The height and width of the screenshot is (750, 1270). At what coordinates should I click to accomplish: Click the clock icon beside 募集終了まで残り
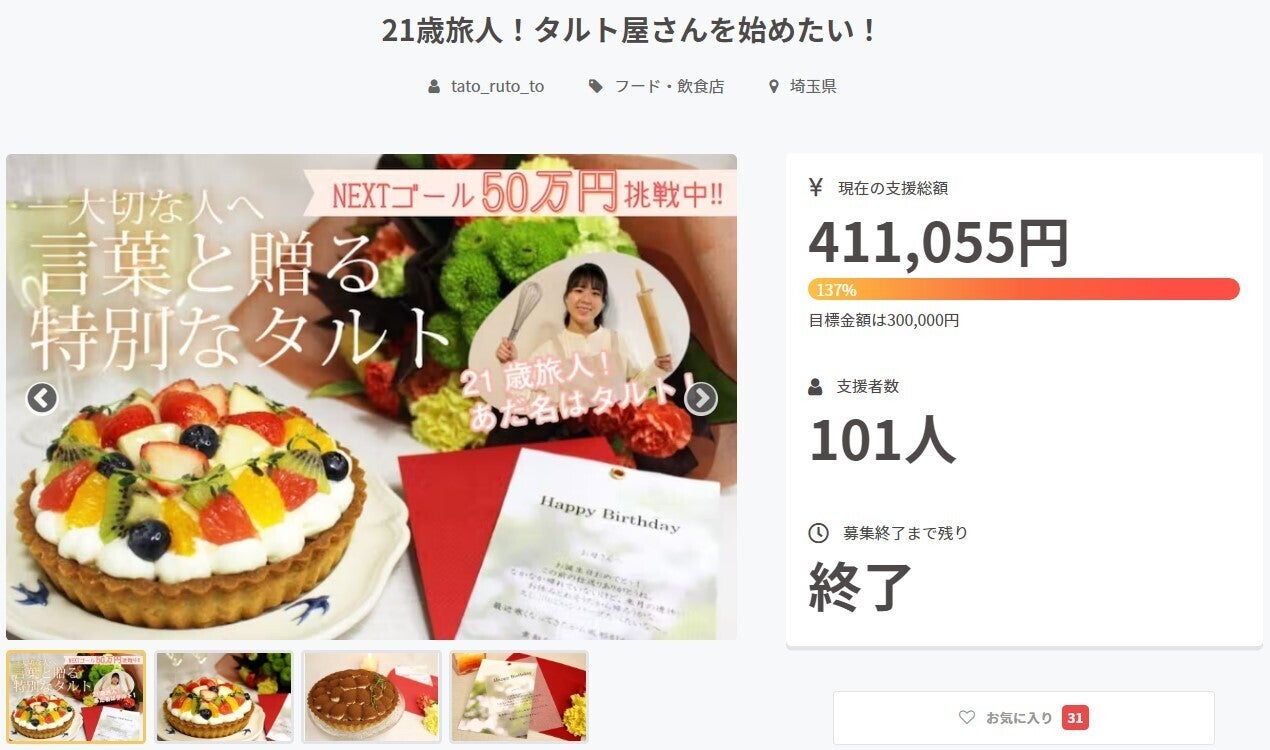coord(817,533)
